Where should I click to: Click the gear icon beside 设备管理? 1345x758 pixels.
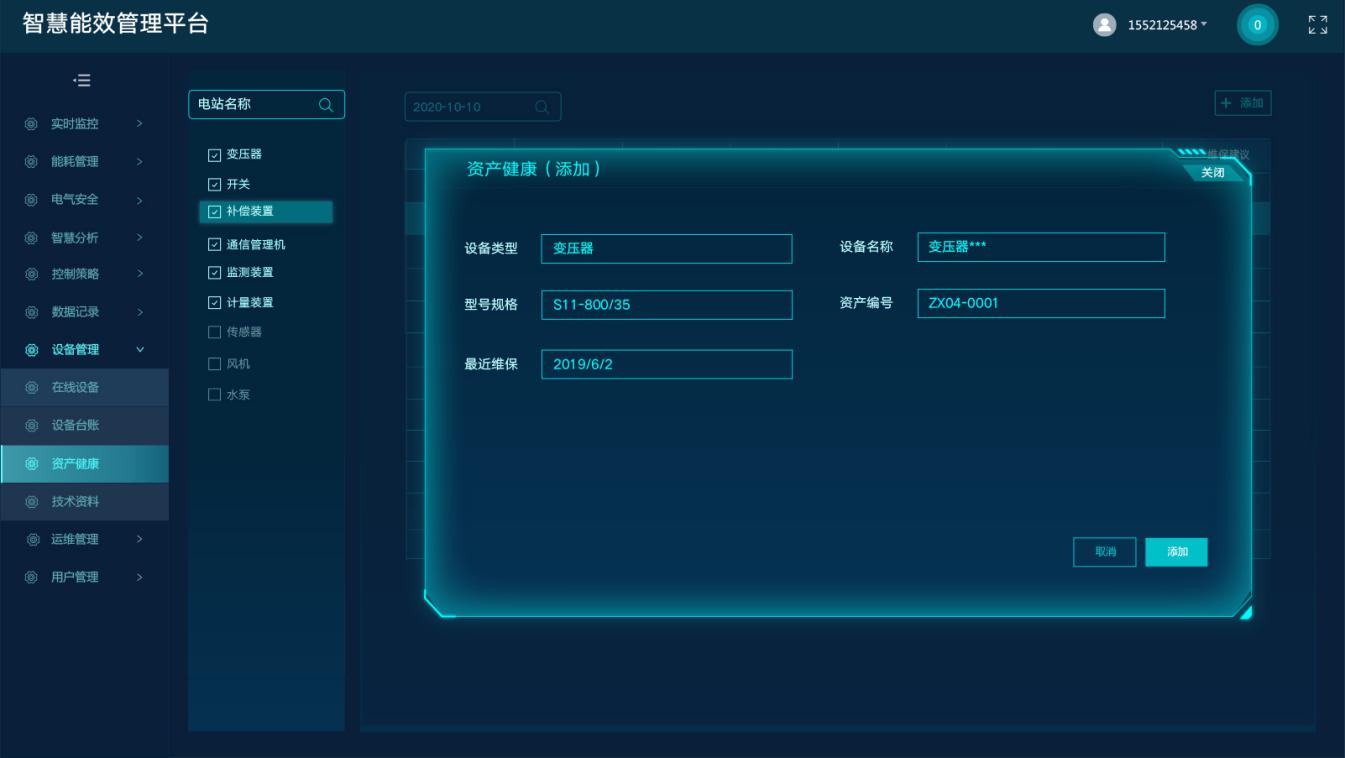point(31,350)
